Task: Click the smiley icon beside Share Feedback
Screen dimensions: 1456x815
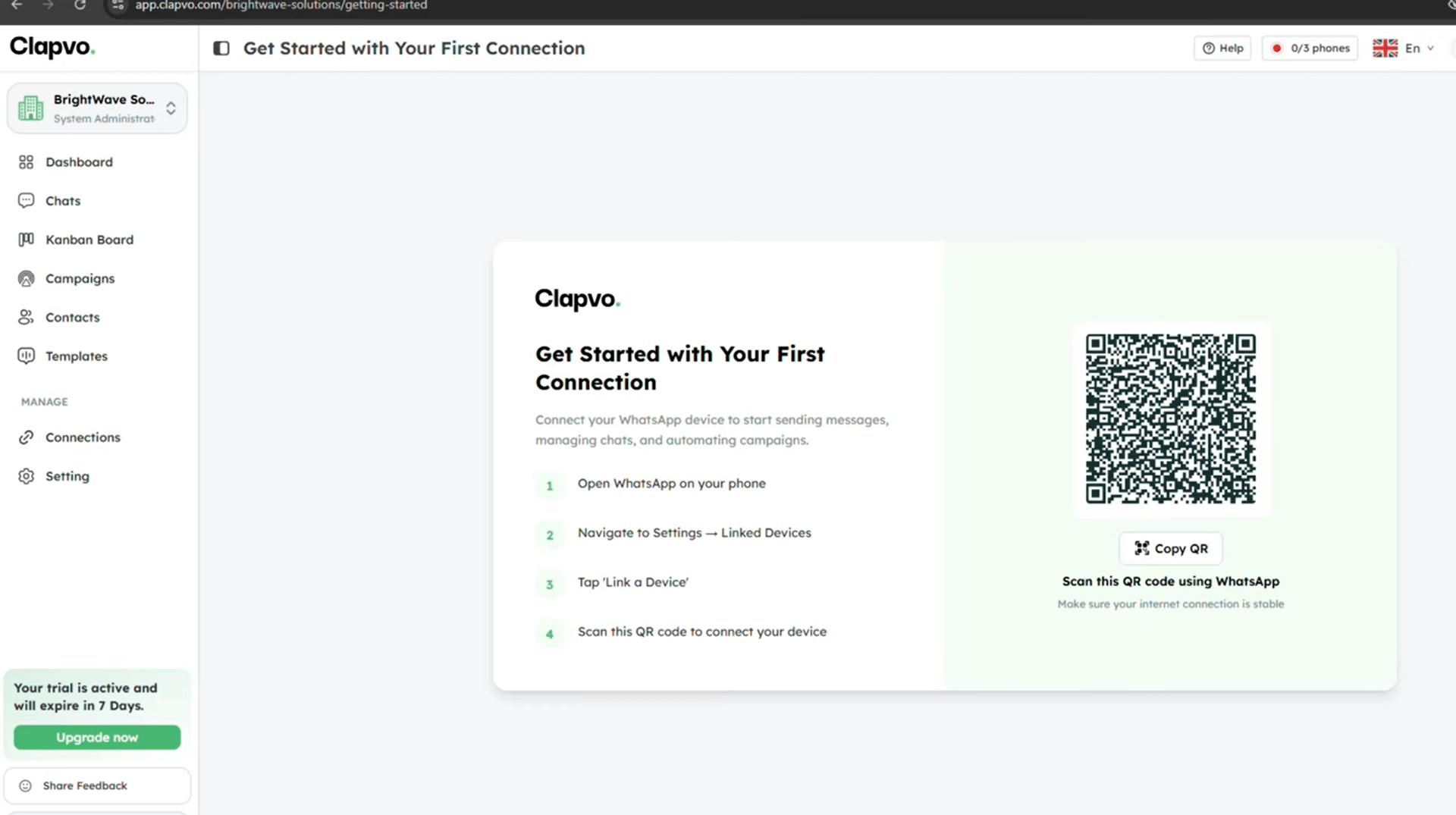Action: 25,785
